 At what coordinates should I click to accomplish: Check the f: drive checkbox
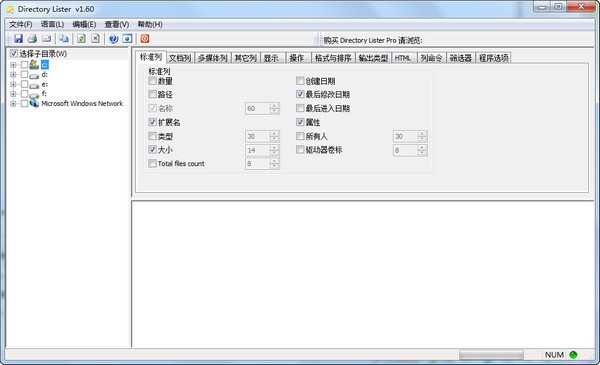pyautogui.click(x=24, y=94)
